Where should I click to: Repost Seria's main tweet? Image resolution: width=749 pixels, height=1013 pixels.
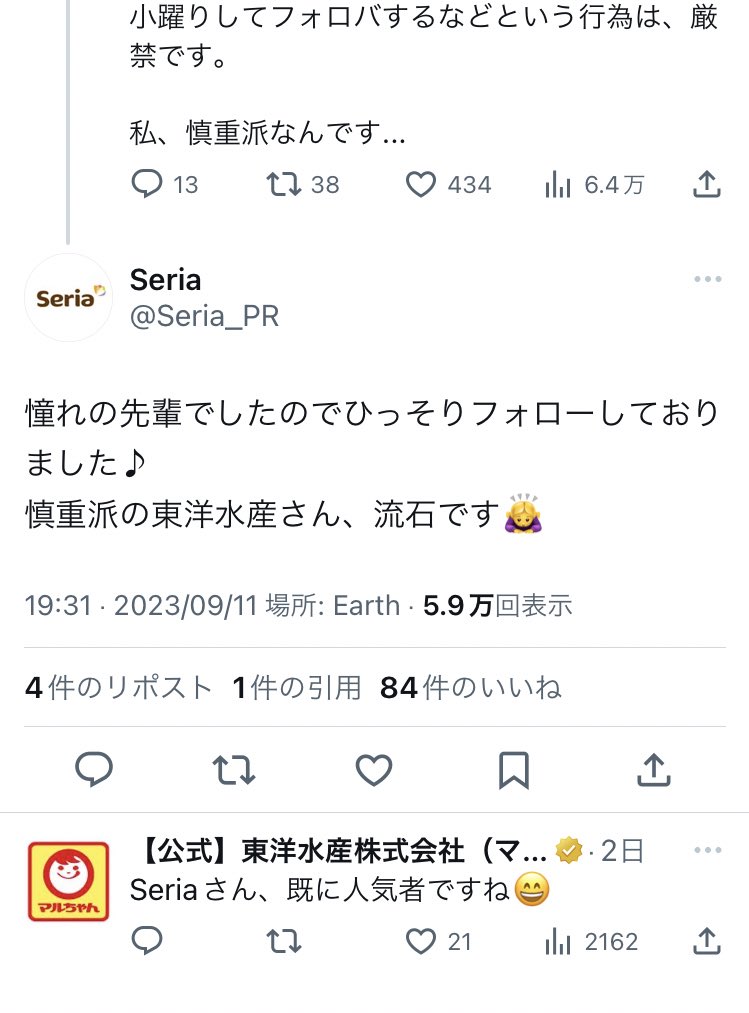(234, 769)
